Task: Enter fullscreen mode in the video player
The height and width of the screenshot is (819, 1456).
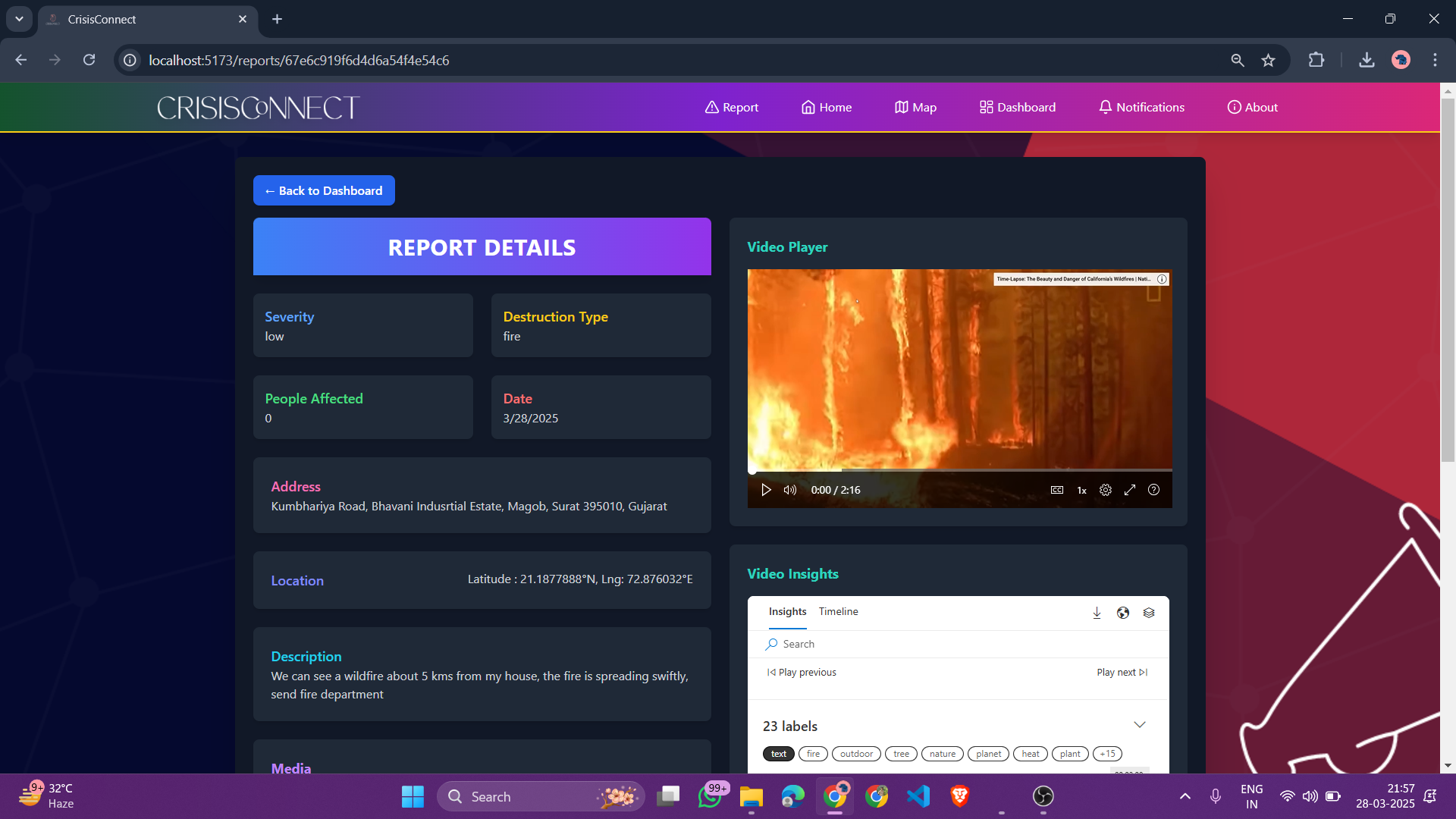Action: point(1129,490)
